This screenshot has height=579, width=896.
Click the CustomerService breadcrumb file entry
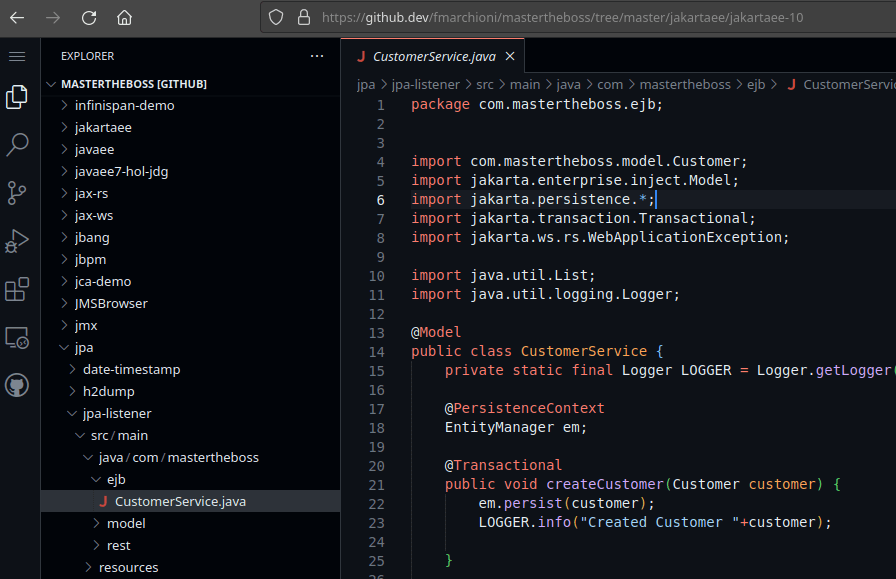[841, 85]
